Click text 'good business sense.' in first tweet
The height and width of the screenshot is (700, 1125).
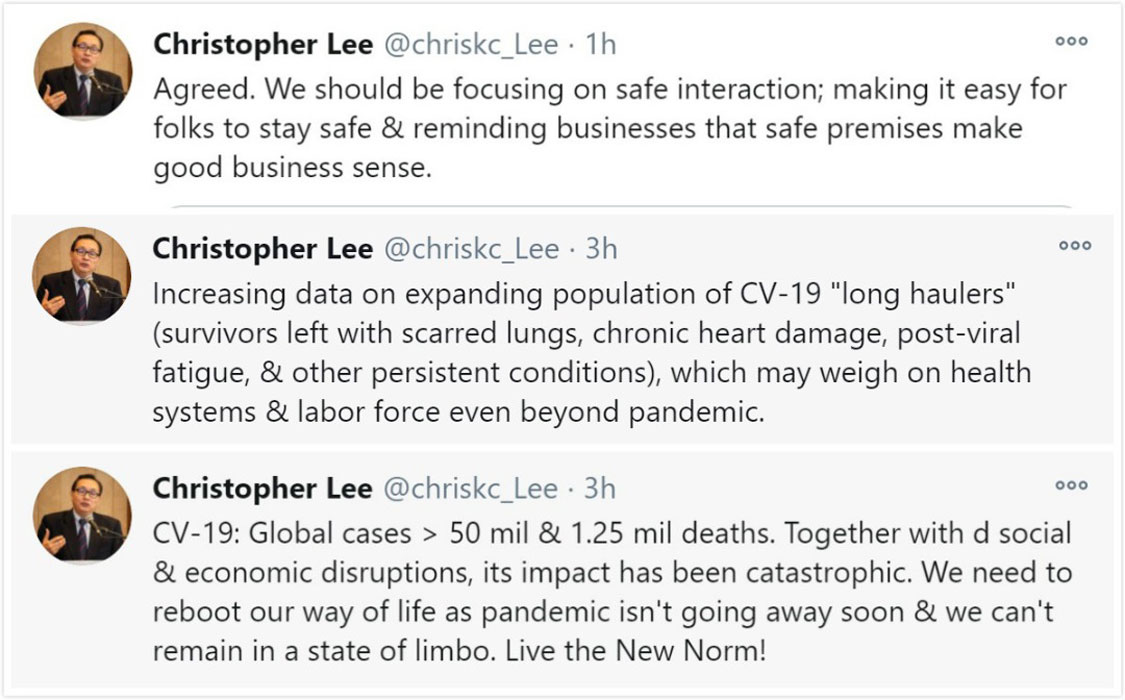pyautogui.click(x=293, y=169)
